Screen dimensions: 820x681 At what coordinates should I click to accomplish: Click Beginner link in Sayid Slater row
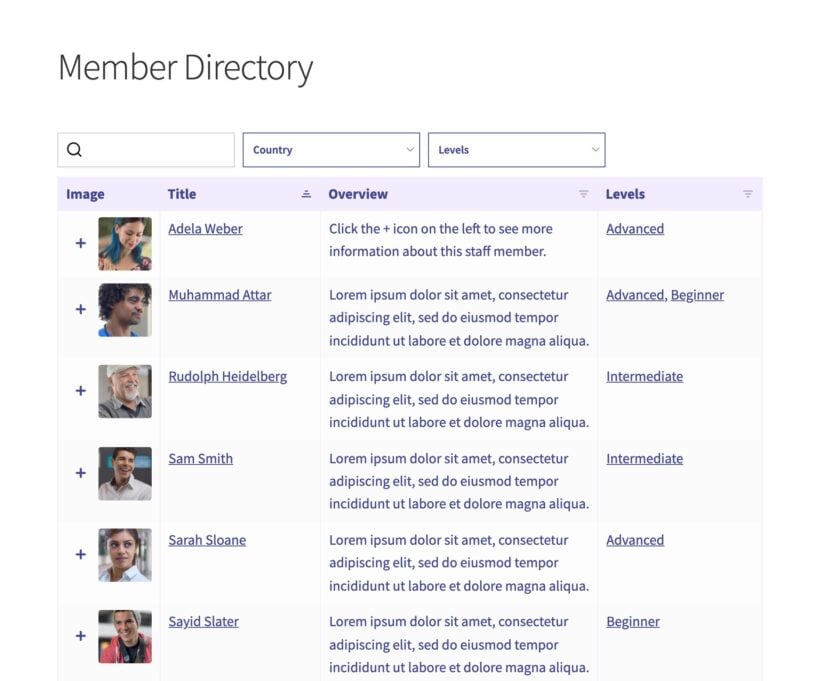coord(633,622)
